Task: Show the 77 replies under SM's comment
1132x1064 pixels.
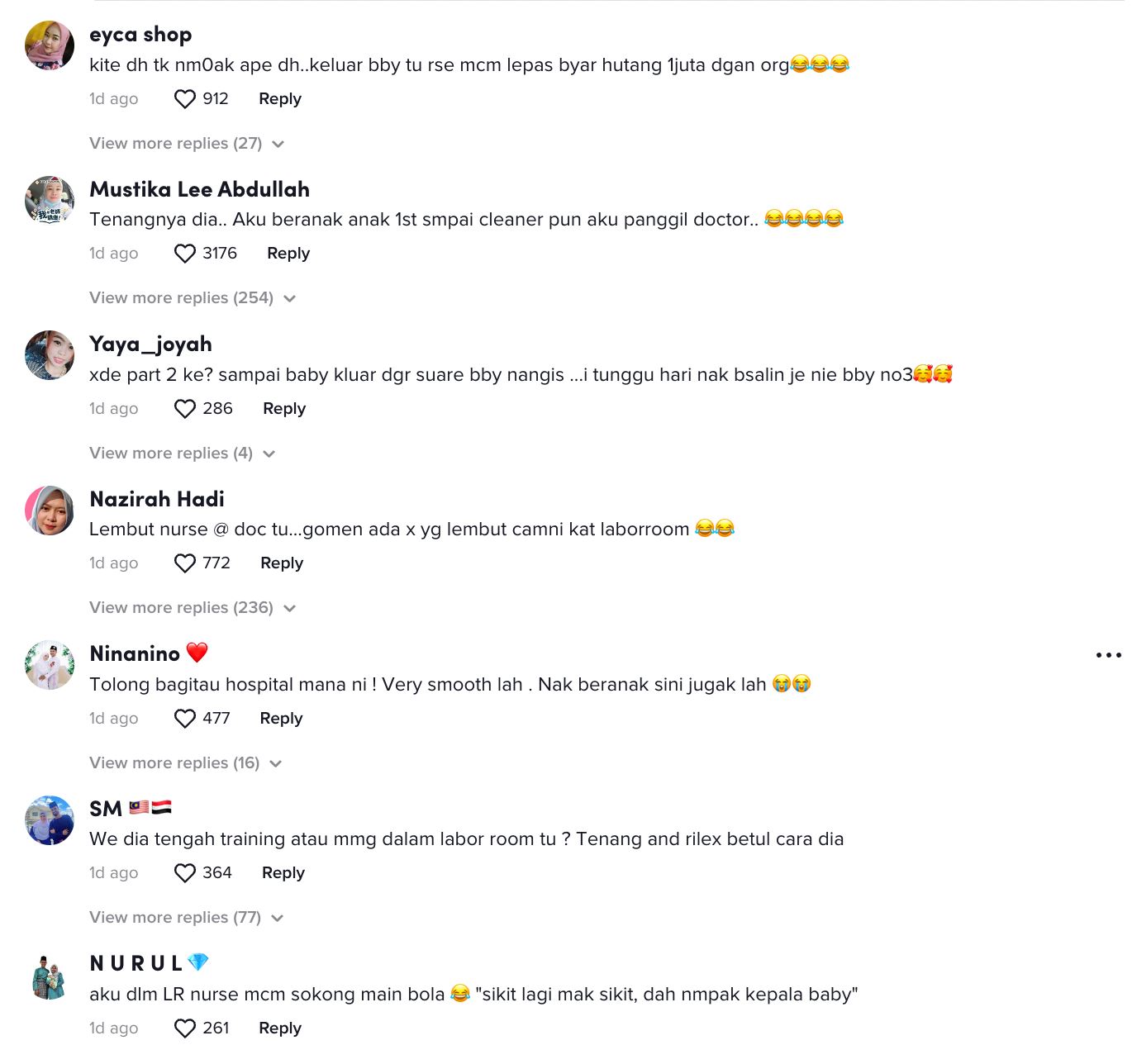Action: (174, 917)
